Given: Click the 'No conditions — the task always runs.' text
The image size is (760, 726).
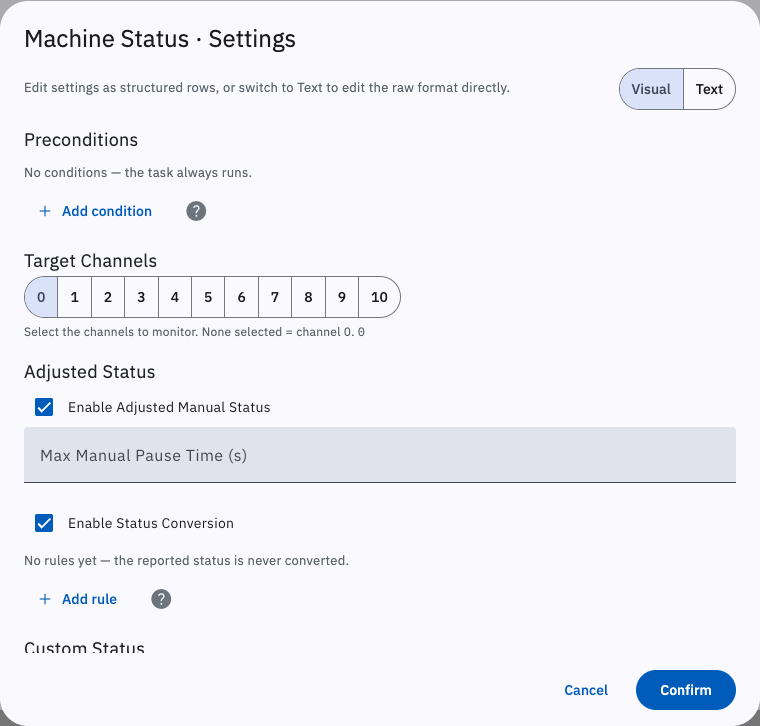Looking at the screenshot, I should click(138, 173).
